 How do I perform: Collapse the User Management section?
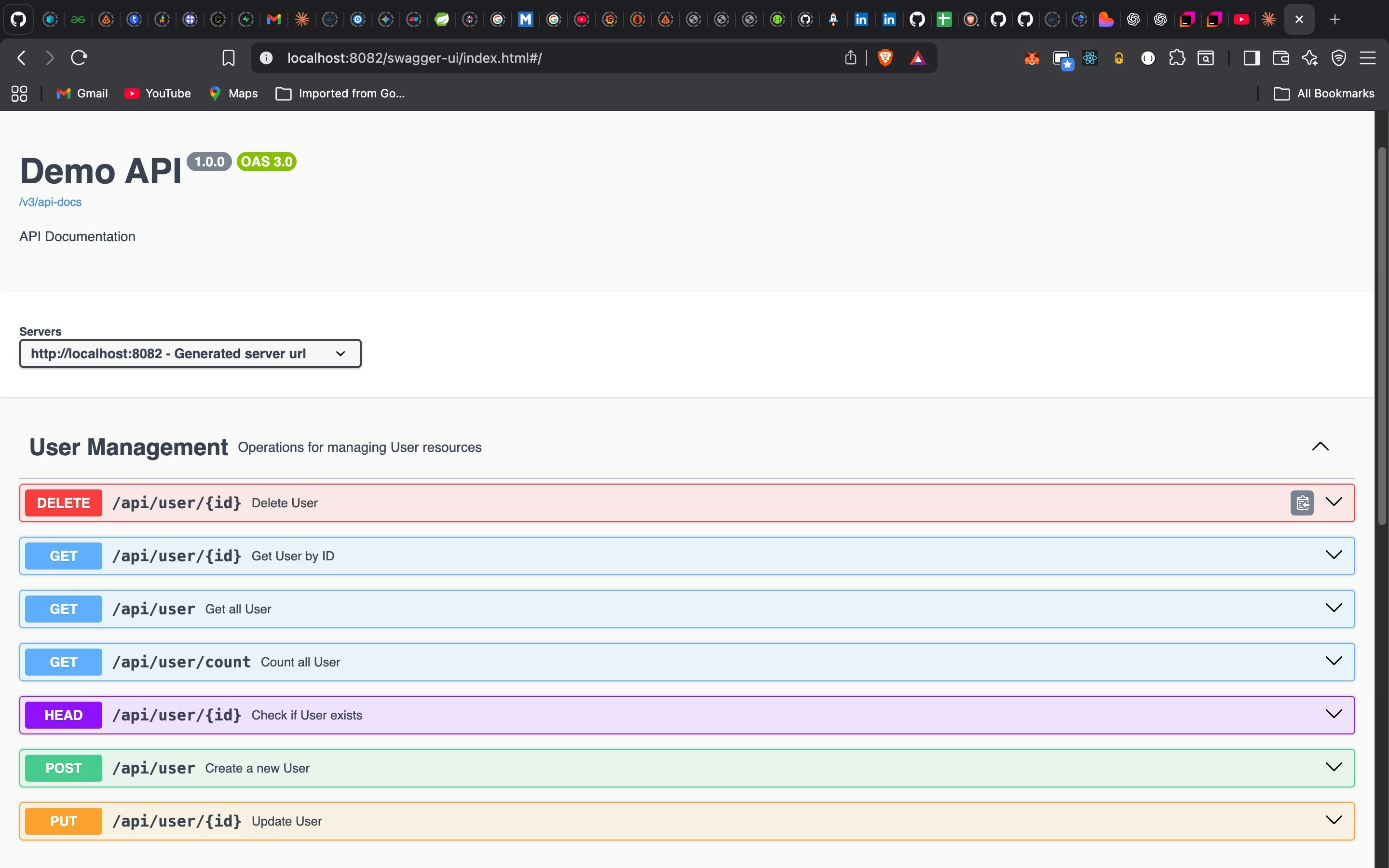point(1321,447)
